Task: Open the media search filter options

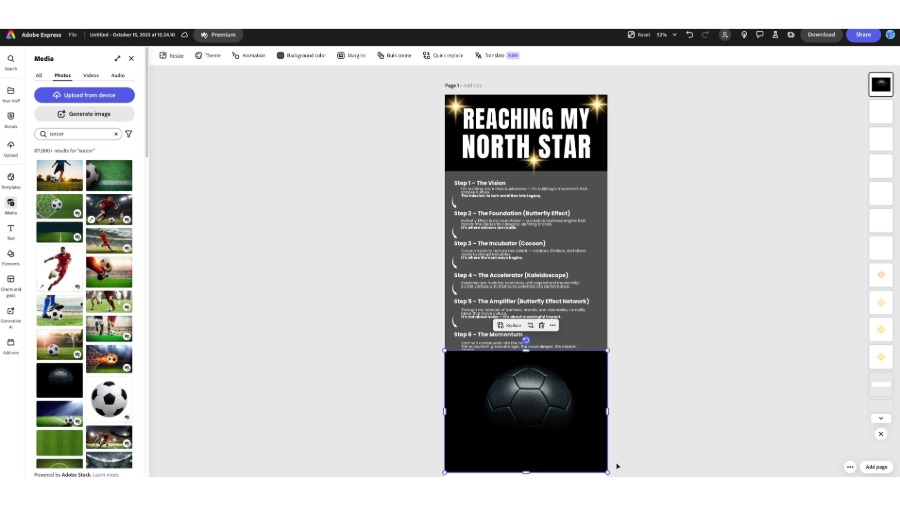Action: click(129, 134)
